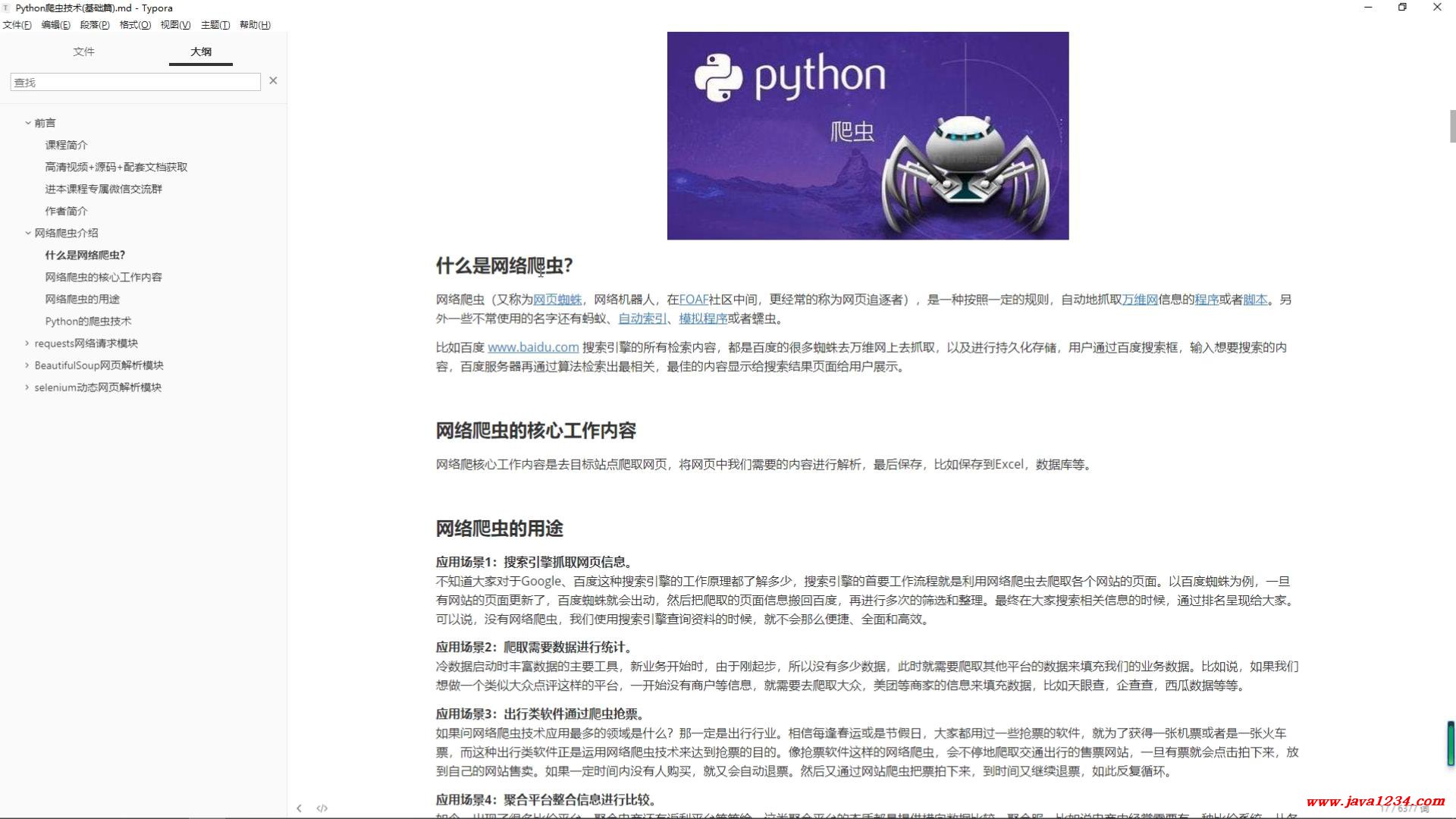The image size is (1456, 819).
Task: Switch to the 大纲 sidebar tab
Action: (x=201, y=52)
